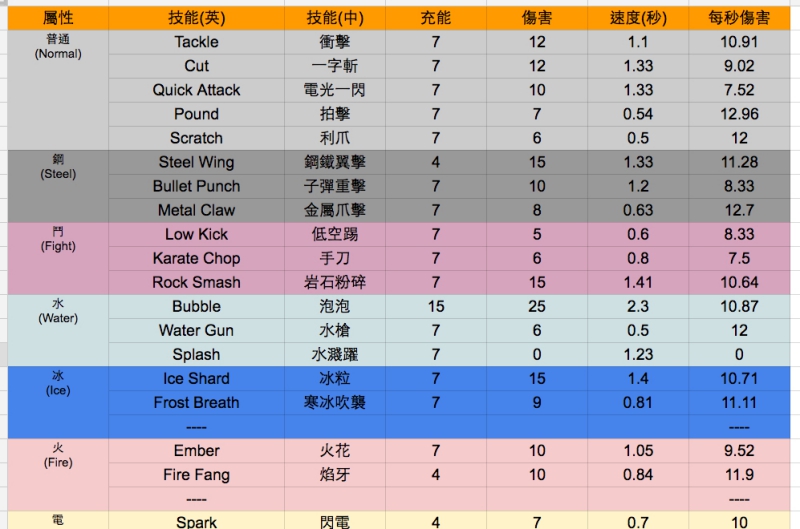
Task: Select the 速度(秒) header cell
Action: (x=638, y=18)
